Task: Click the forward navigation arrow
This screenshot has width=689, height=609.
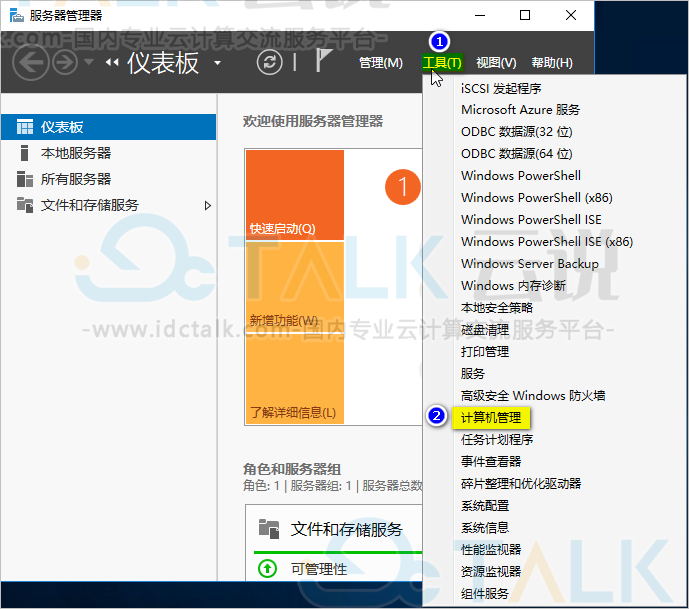Action: click(65, 62)
